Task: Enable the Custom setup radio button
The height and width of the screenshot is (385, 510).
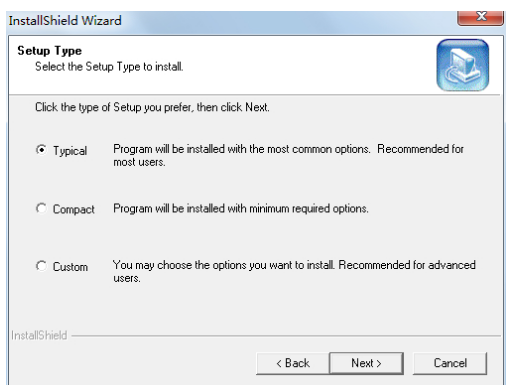Action: coord(41,266)
